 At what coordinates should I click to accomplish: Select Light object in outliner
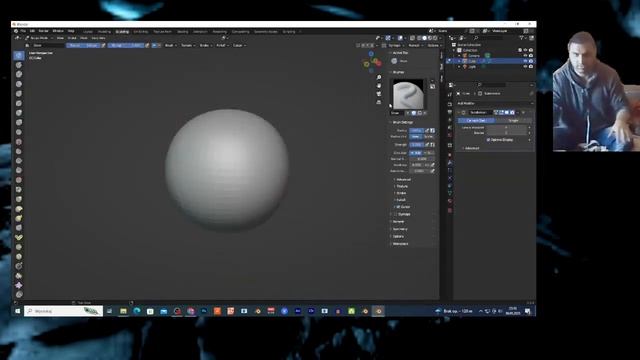pyautogui.click(x=472, y=67)
